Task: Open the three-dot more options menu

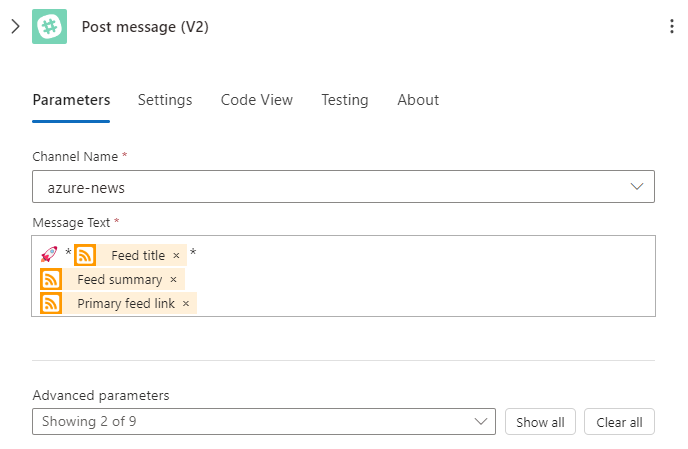Action: [671, 26]
